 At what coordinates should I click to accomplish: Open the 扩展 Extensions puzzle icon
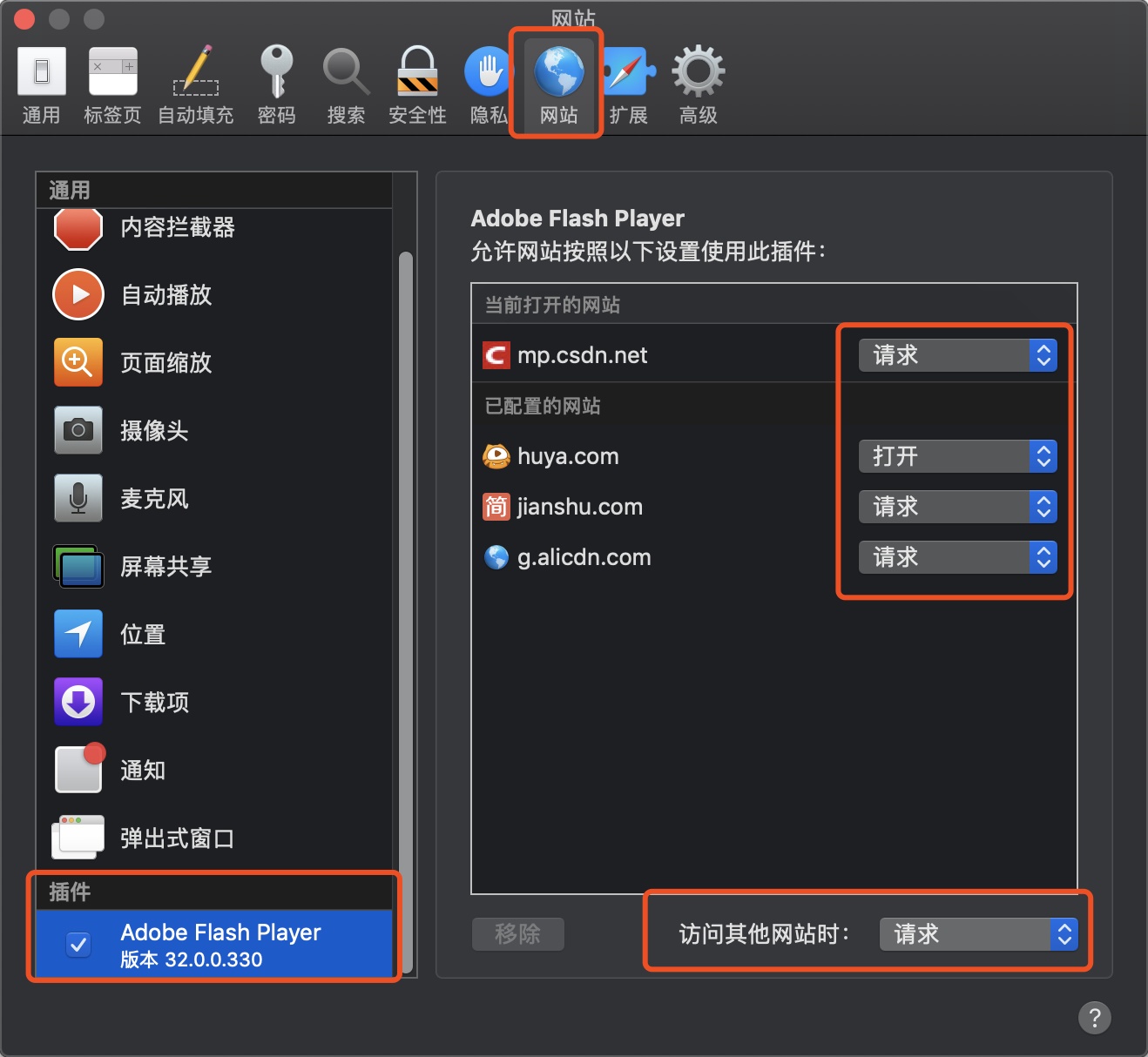coord(629,71)
